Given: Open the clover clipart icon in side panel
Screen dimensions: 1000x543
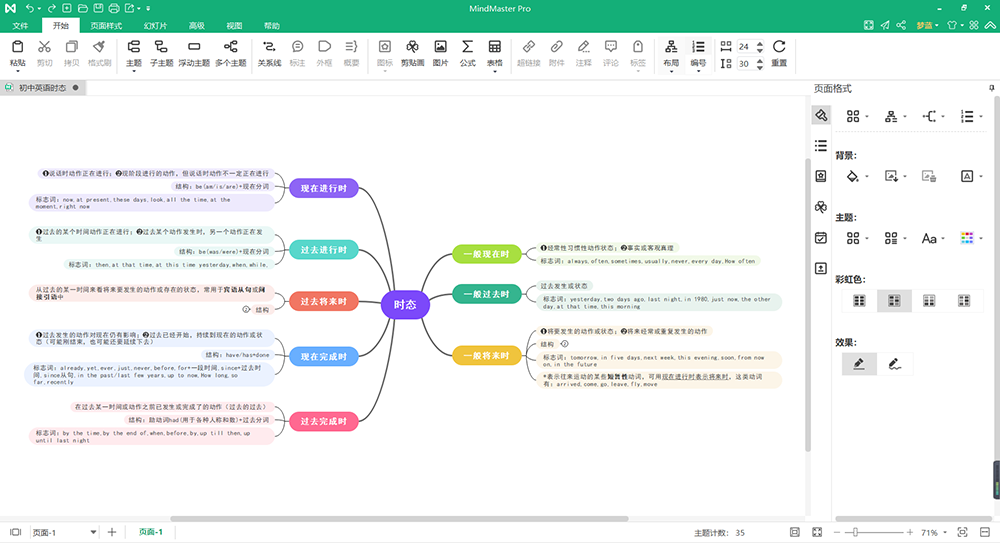Looking at the screenshot, I should (x=821, y=207).
